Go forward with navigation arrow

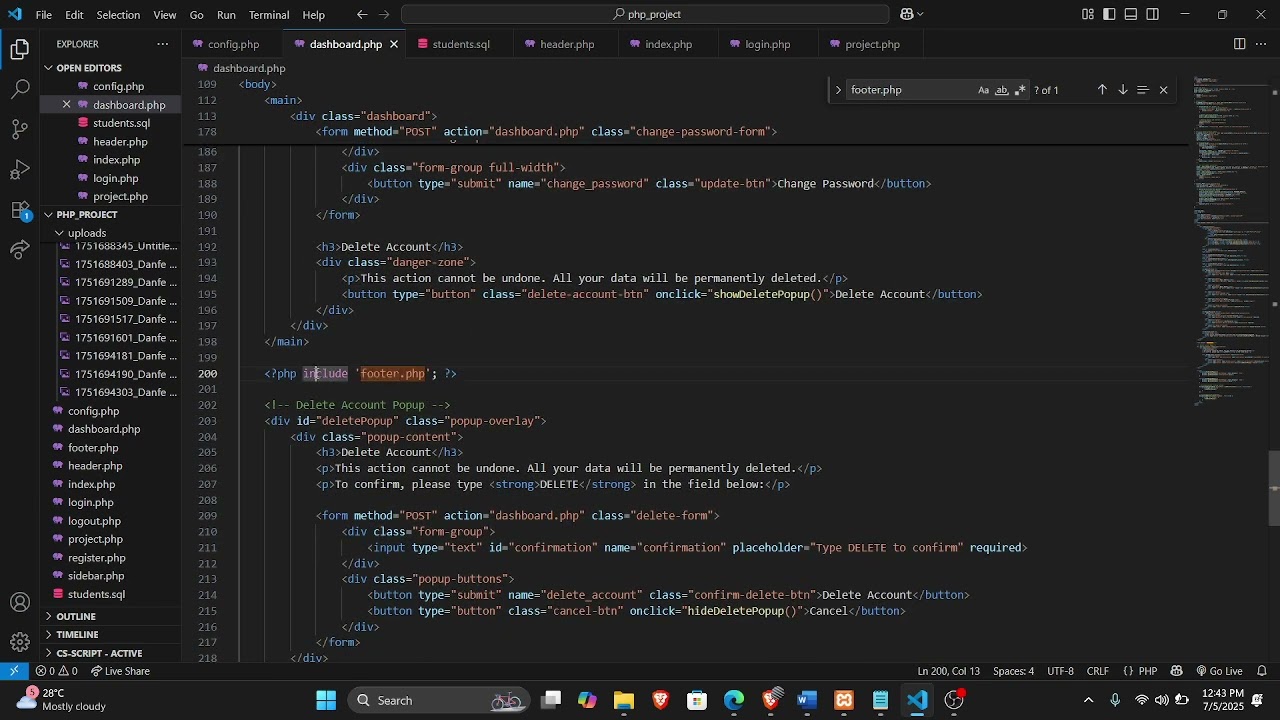(385, 14)
